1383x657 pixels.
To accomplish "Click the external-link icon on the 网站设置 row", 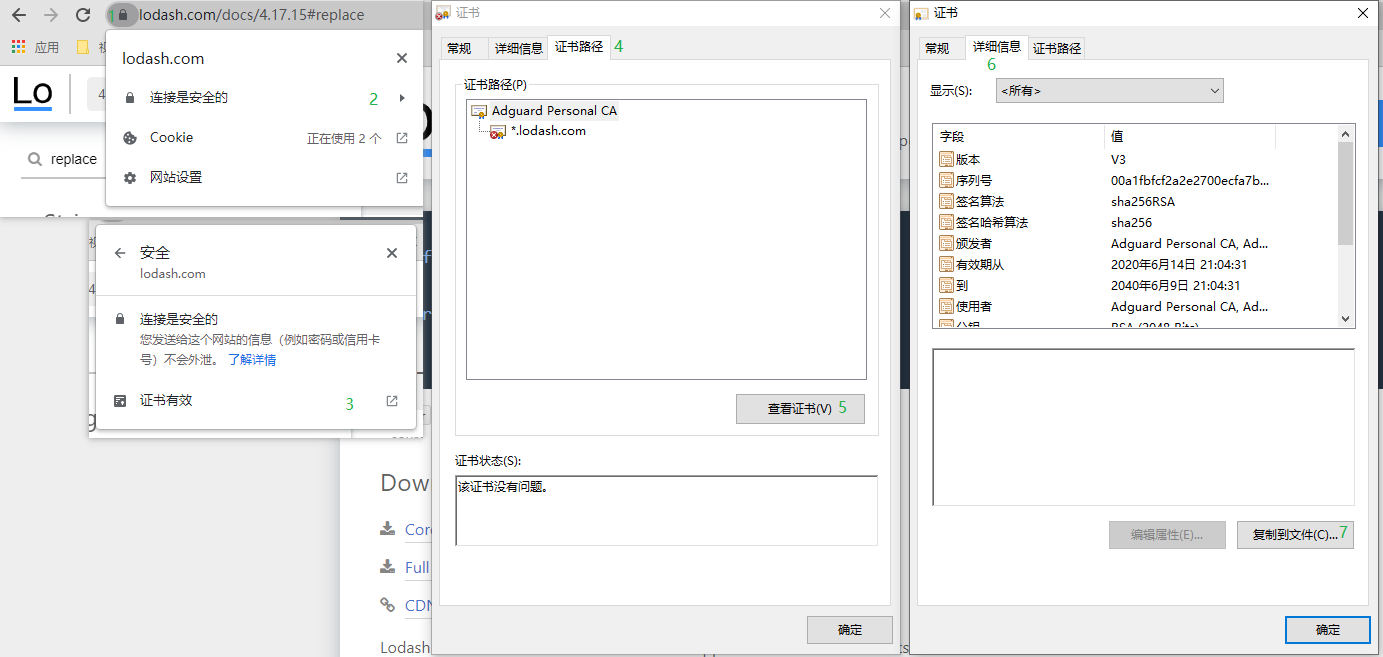I will 402,178.
